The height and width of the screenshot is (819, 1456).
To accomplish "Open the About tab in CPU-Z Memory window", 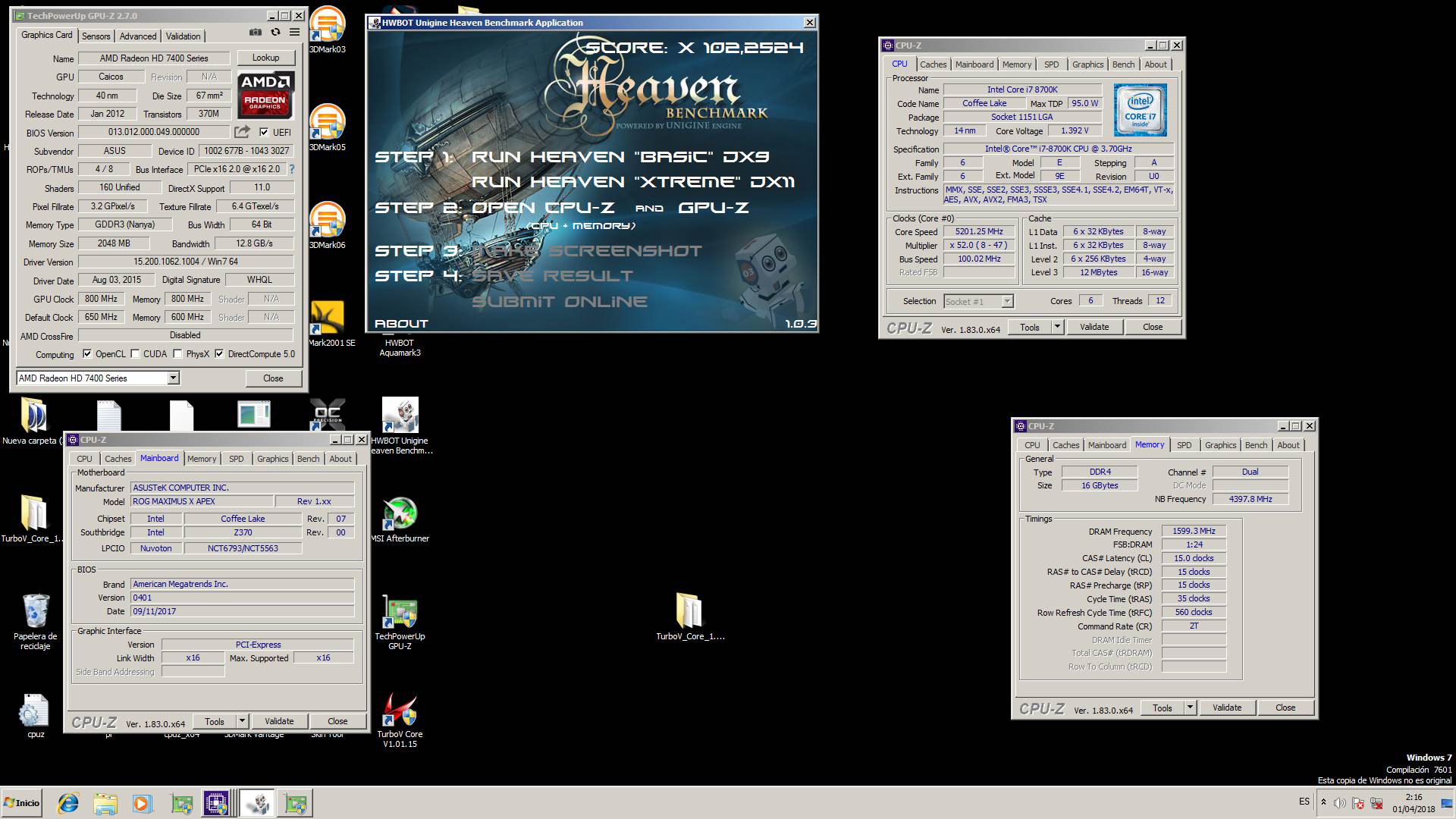I will [x=1288, y=445].
